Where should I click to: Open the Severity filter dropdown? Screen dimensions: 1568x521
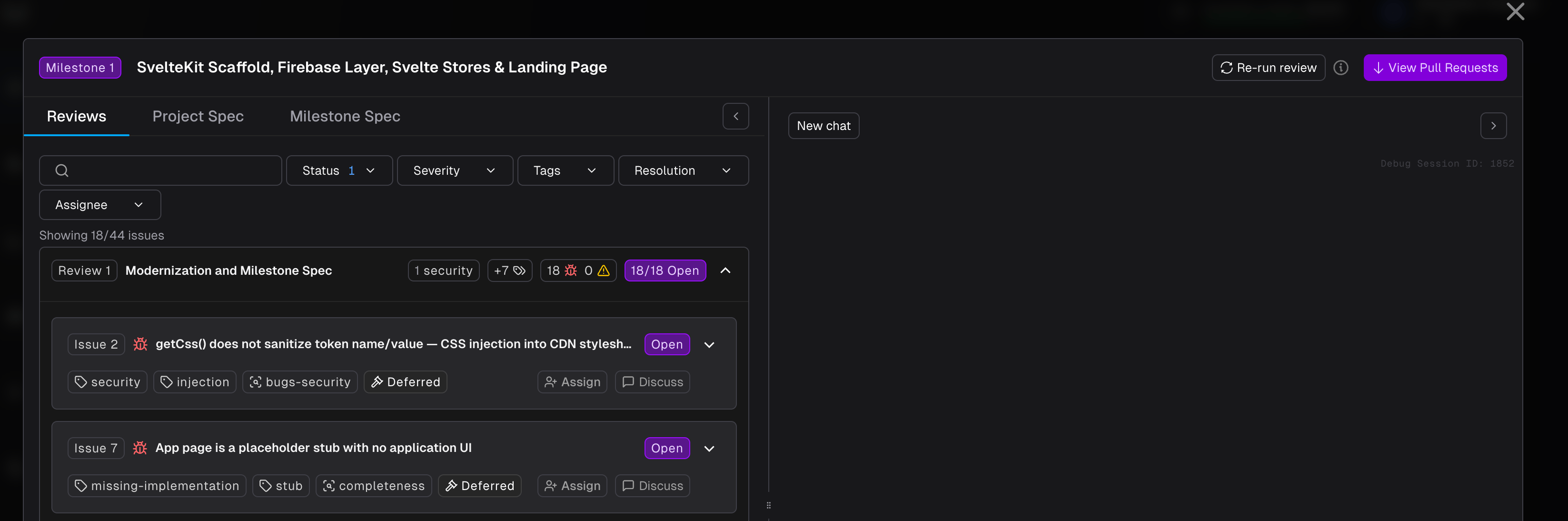pos(455,170)
